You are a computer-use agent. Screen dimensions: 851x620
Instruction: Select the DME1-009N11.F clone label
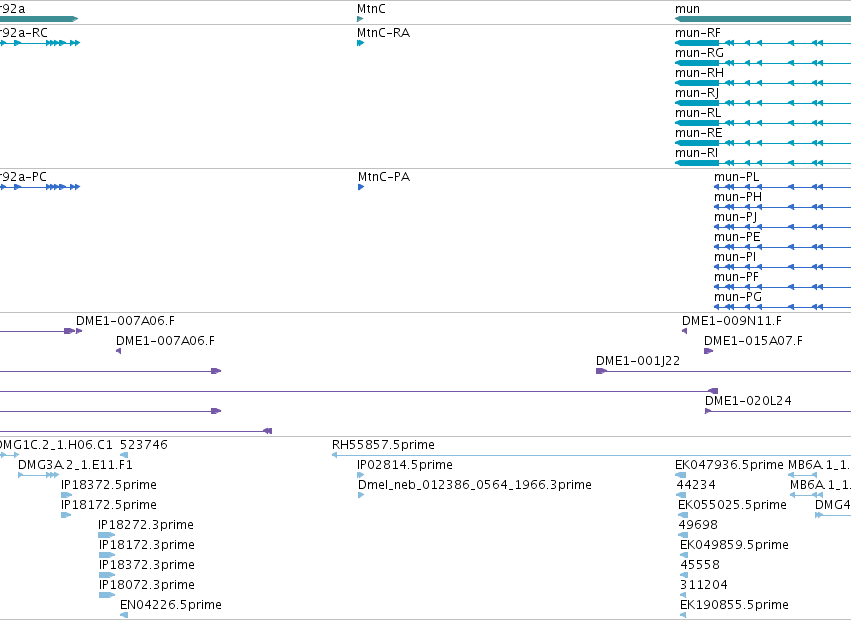[x=732, y=321]
